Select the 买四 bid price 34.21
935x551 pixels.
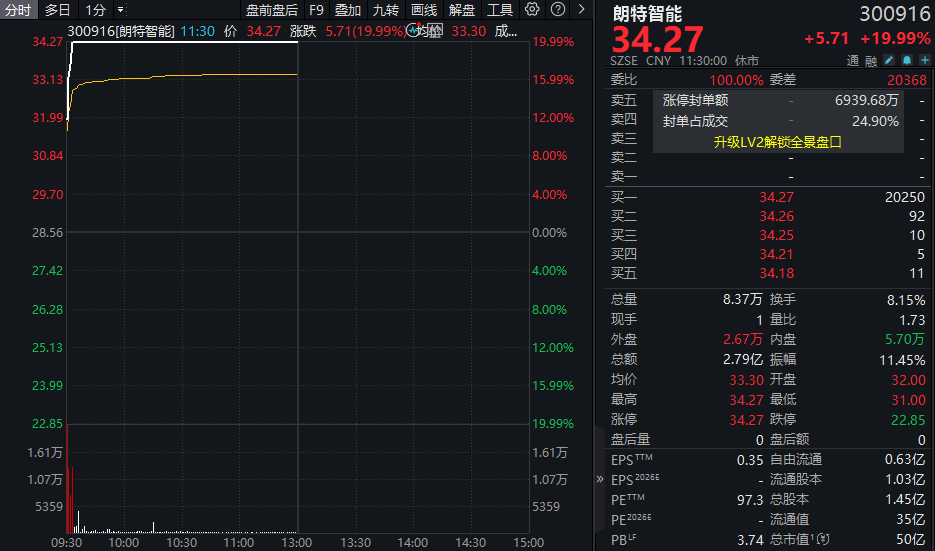776,254
